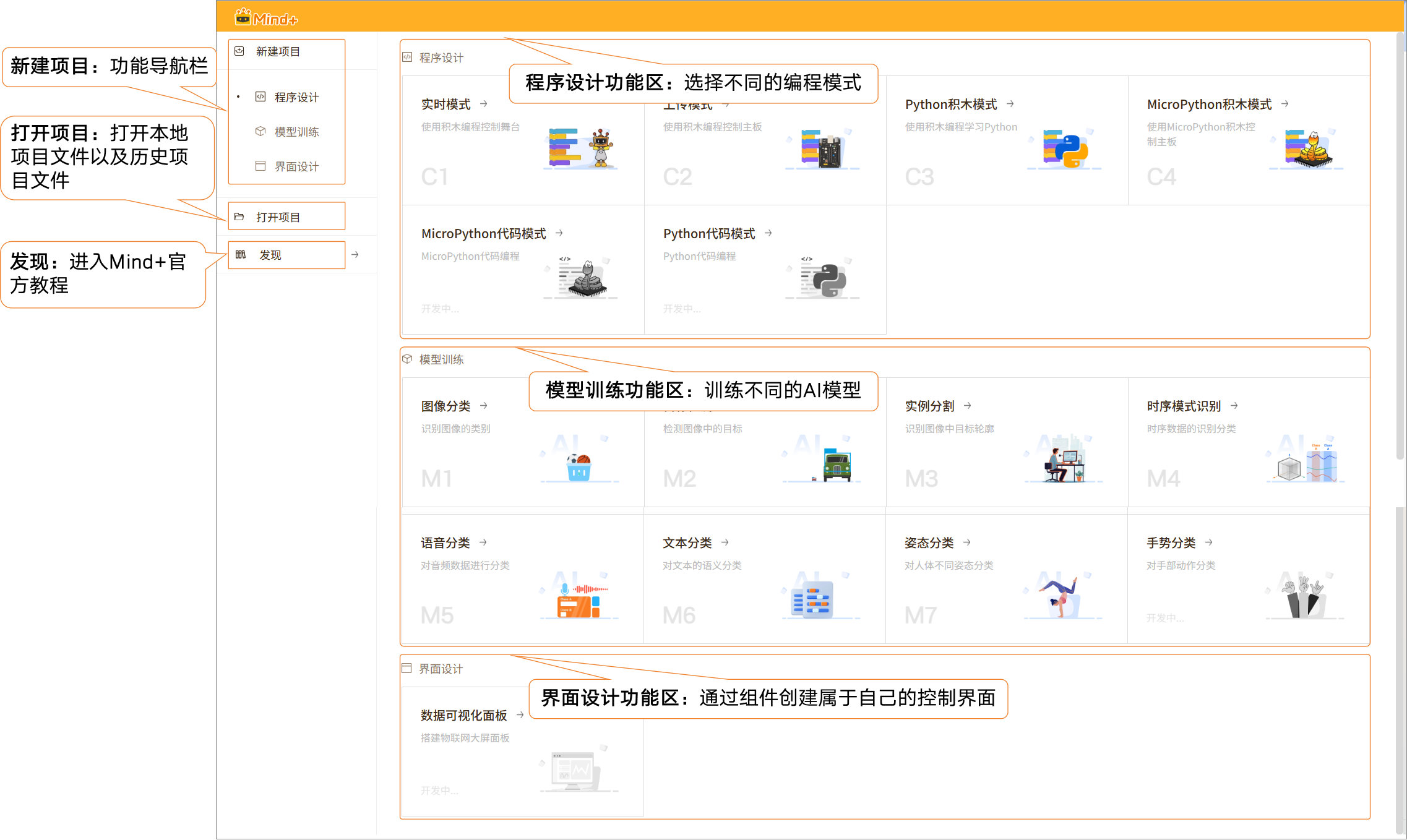Open the real-time mode C1 card illustration
The height and width of the screenshot is (840, 1407).
[x=580, y=148]
